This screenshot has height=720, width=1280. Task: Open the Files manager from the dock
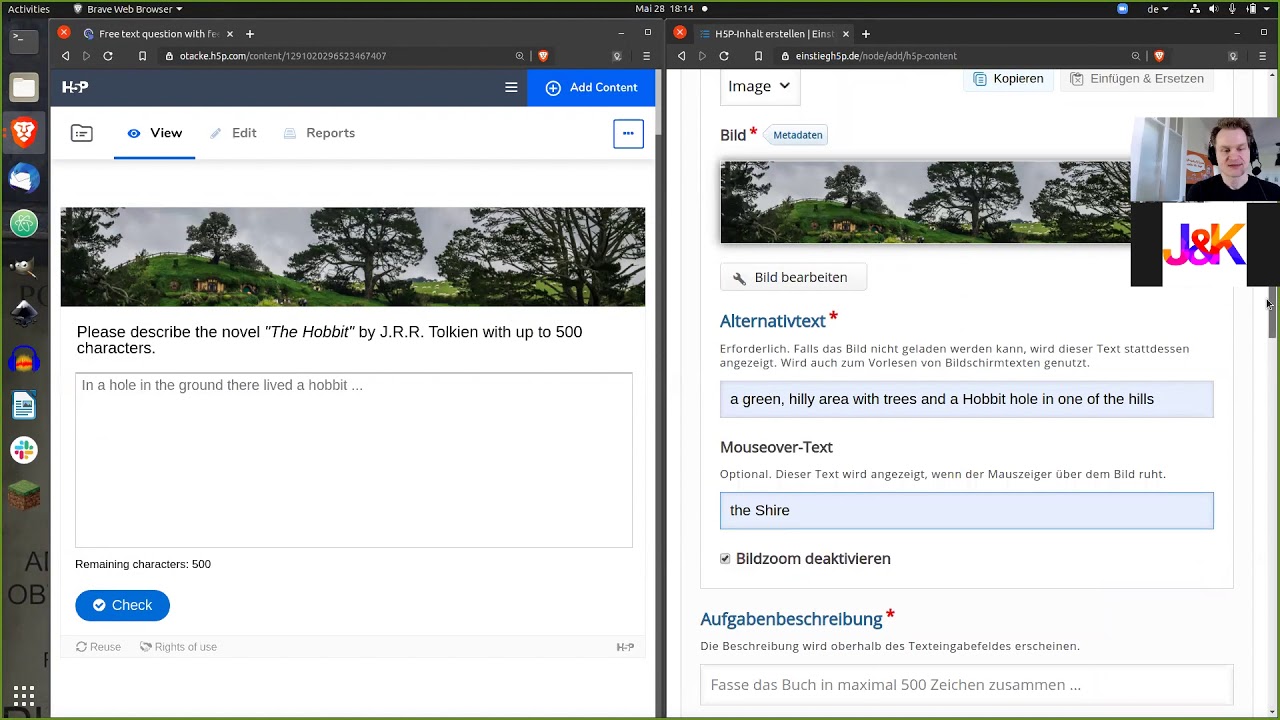pos(24,87)
